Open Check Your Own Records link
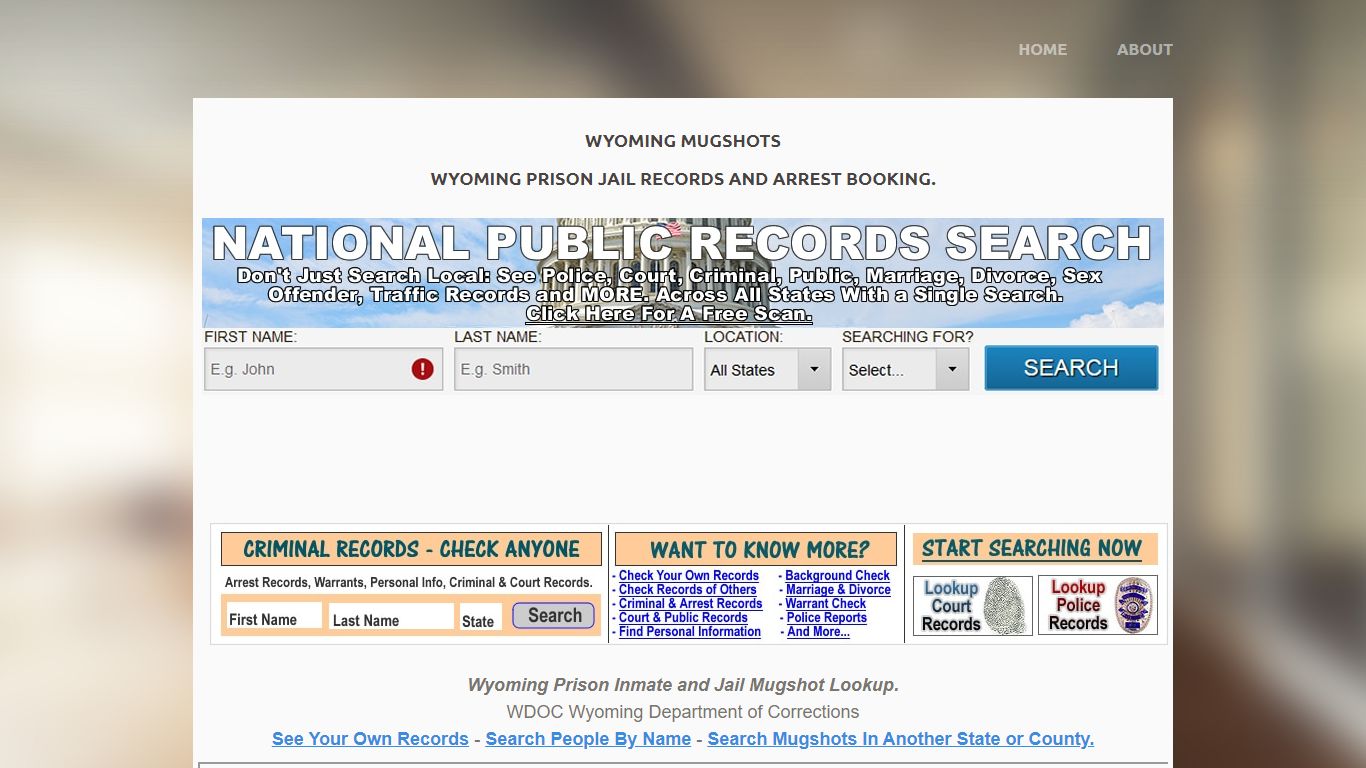 pos(689,576)
